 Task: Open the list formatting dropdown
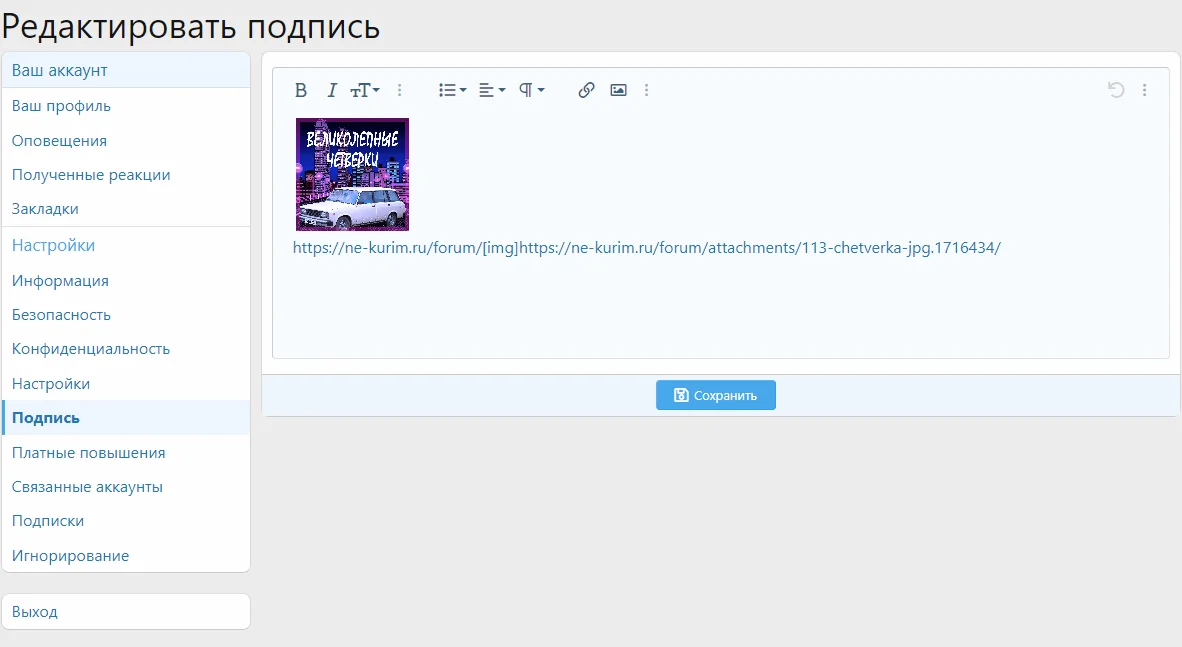tap(451, 89)
